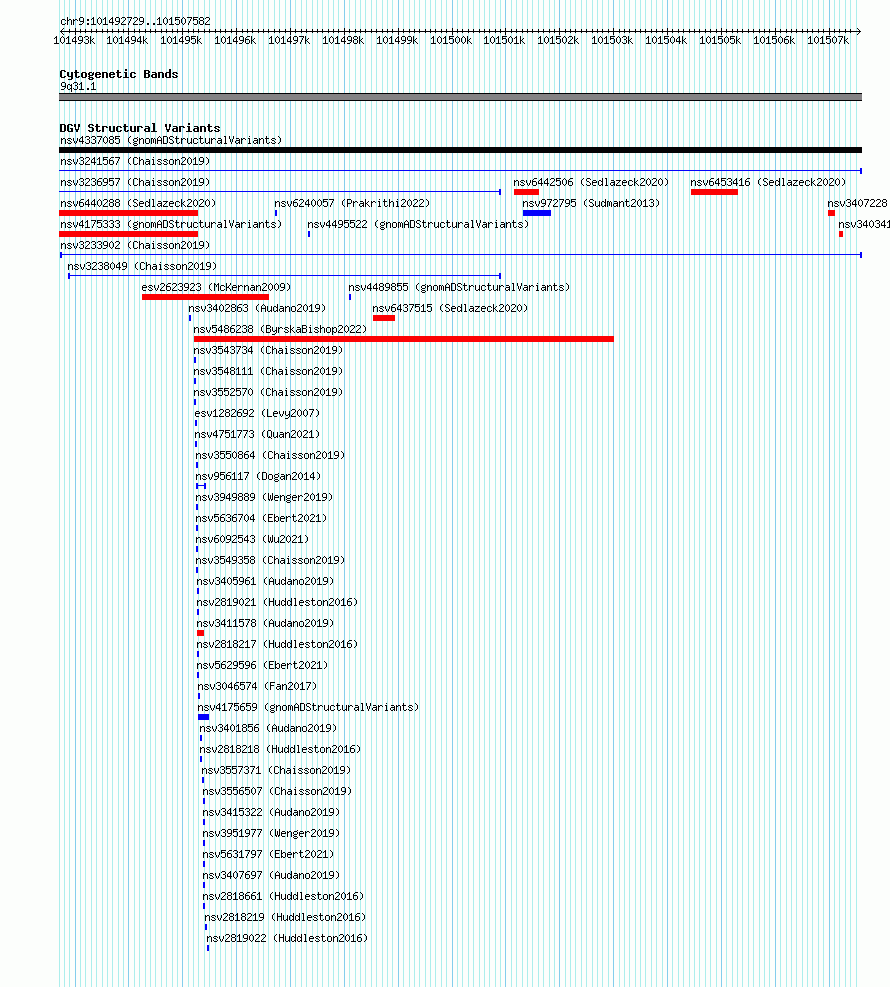
Task: Select the blue nsv4175659 variant bar
Action: click(x=203, y=717)
